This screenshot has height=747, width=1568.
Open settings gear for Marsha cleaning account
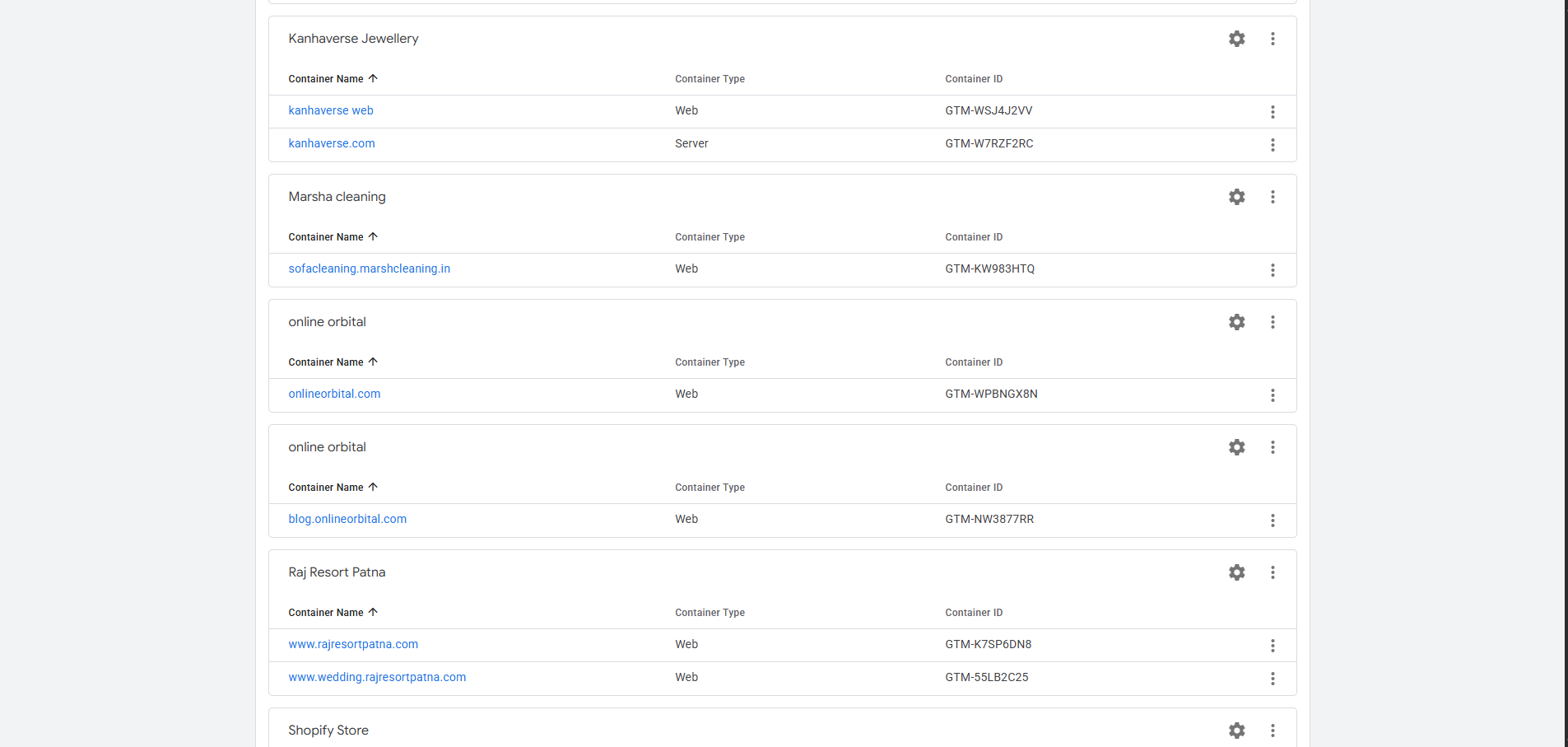[1236, 197]
